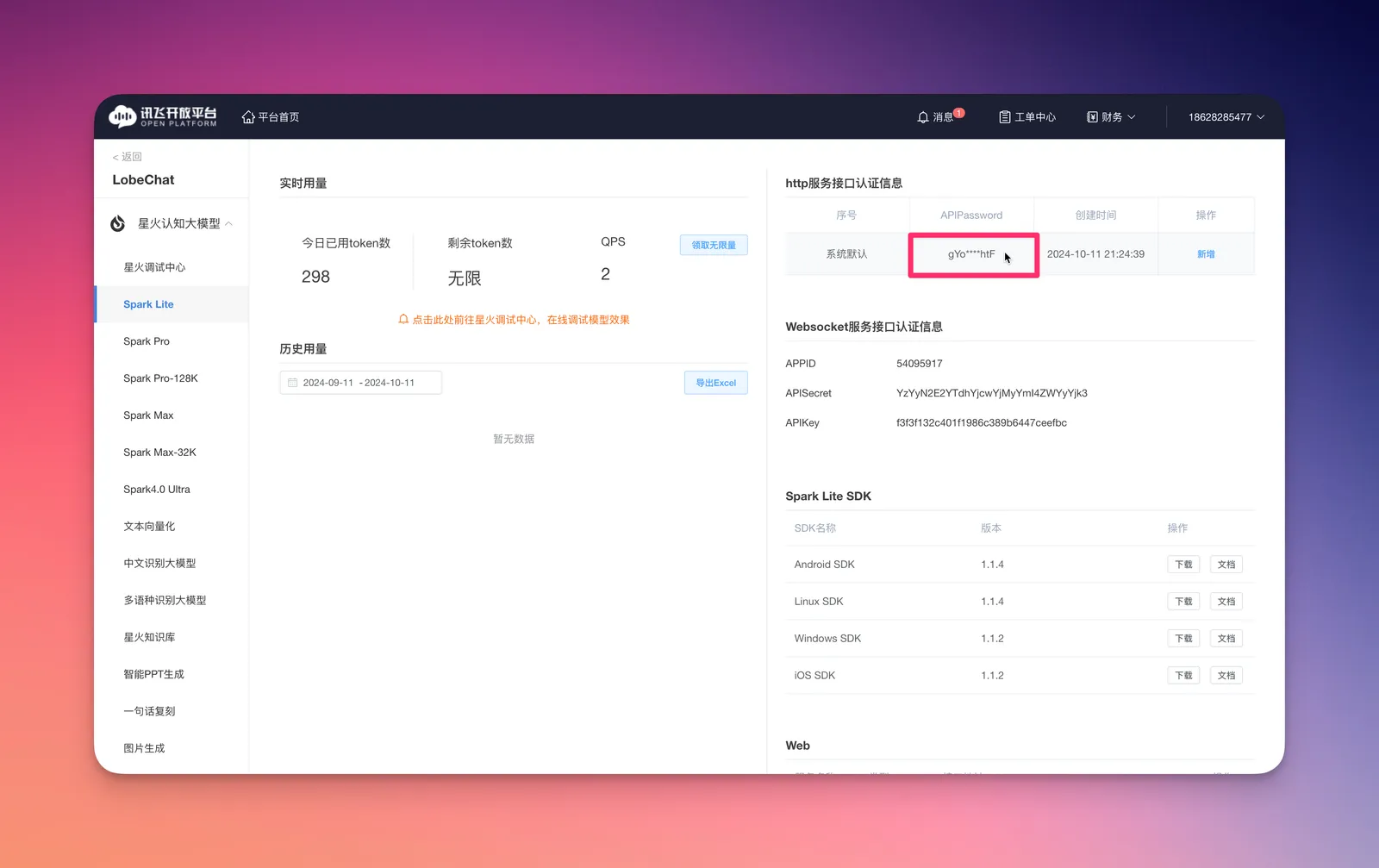The height and width of the screenshot is (868, 1379).
Task: Open the Windows SDK 文档 documentation
Action: point(1226,638)
